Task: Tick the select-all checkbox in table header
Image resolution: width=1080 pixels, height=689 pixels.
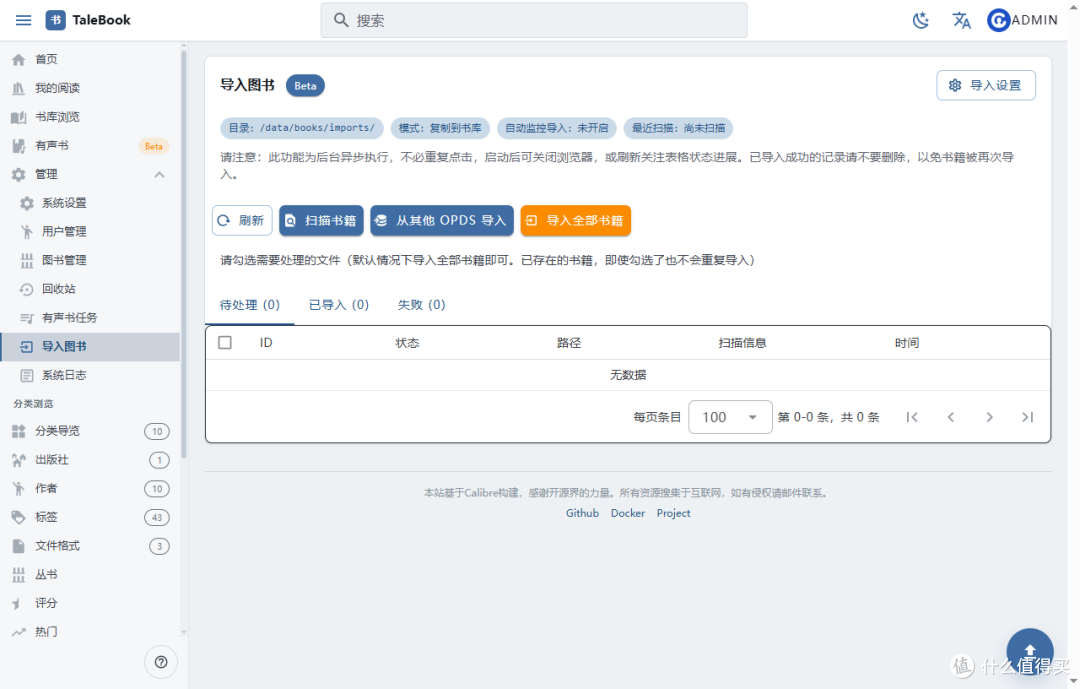Action: (225, 342)
